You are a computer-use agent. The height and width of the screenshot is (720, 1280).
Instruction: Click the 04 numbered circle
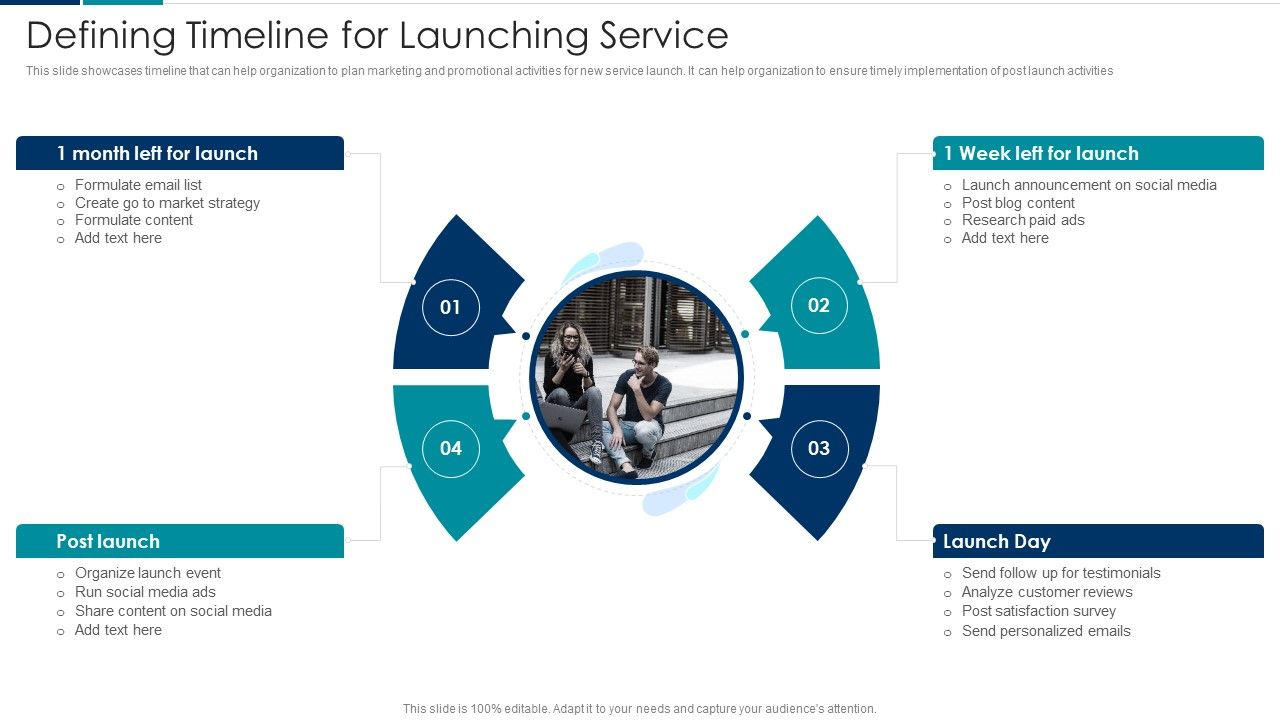pos(451,449)
